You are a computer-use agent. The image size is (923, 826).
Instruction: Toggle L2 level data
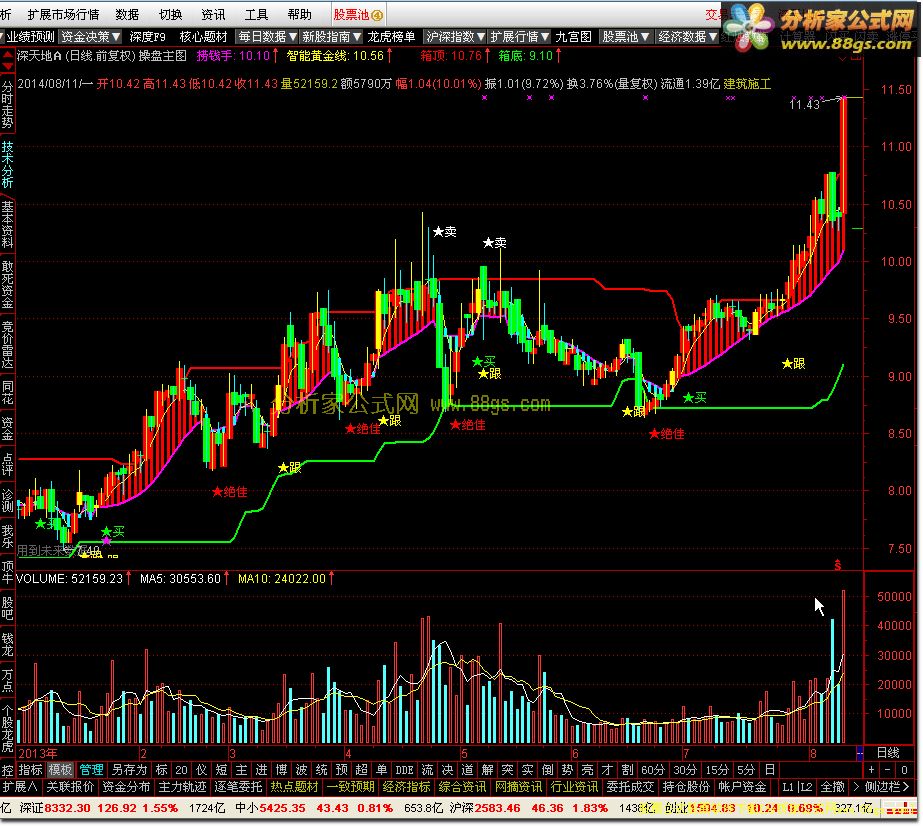[x=806, y=787]
